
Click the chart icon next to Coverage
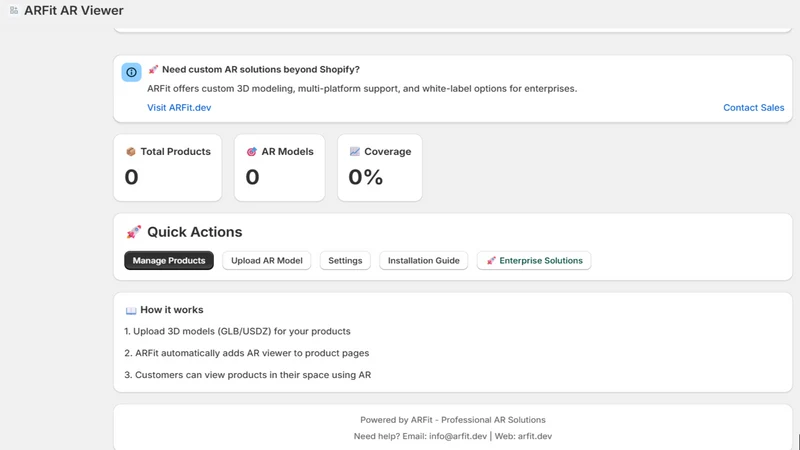click(355, 152)
